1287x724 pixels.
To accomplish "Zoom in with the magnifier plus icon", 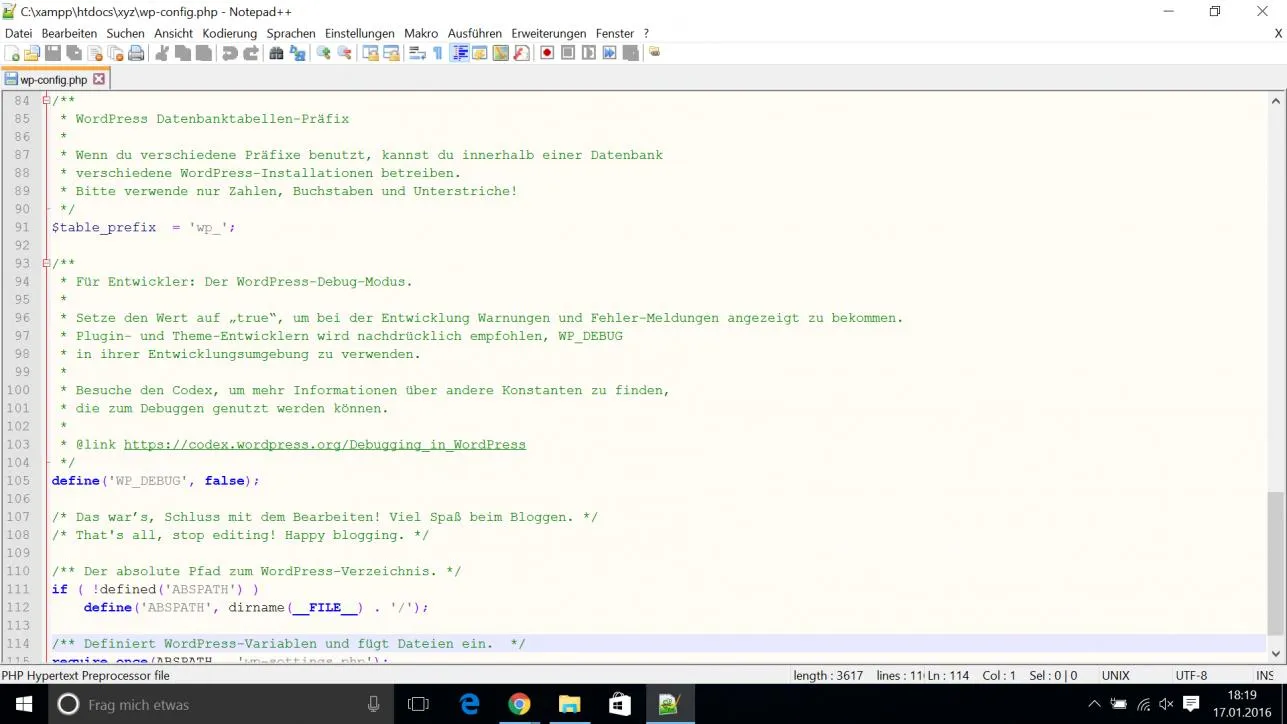I will click(324, 53).
